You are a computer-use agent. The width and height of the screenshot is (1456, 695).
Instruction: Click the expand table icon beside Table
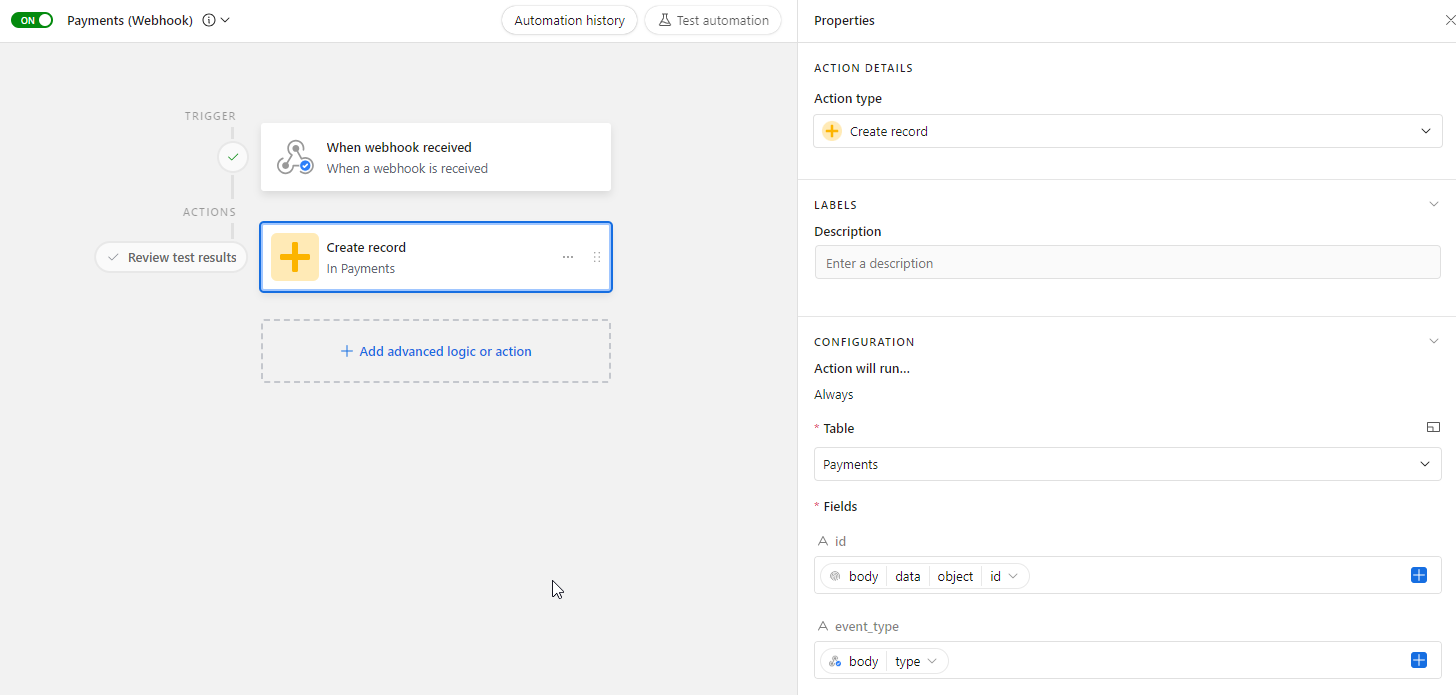click(1433, 427)
